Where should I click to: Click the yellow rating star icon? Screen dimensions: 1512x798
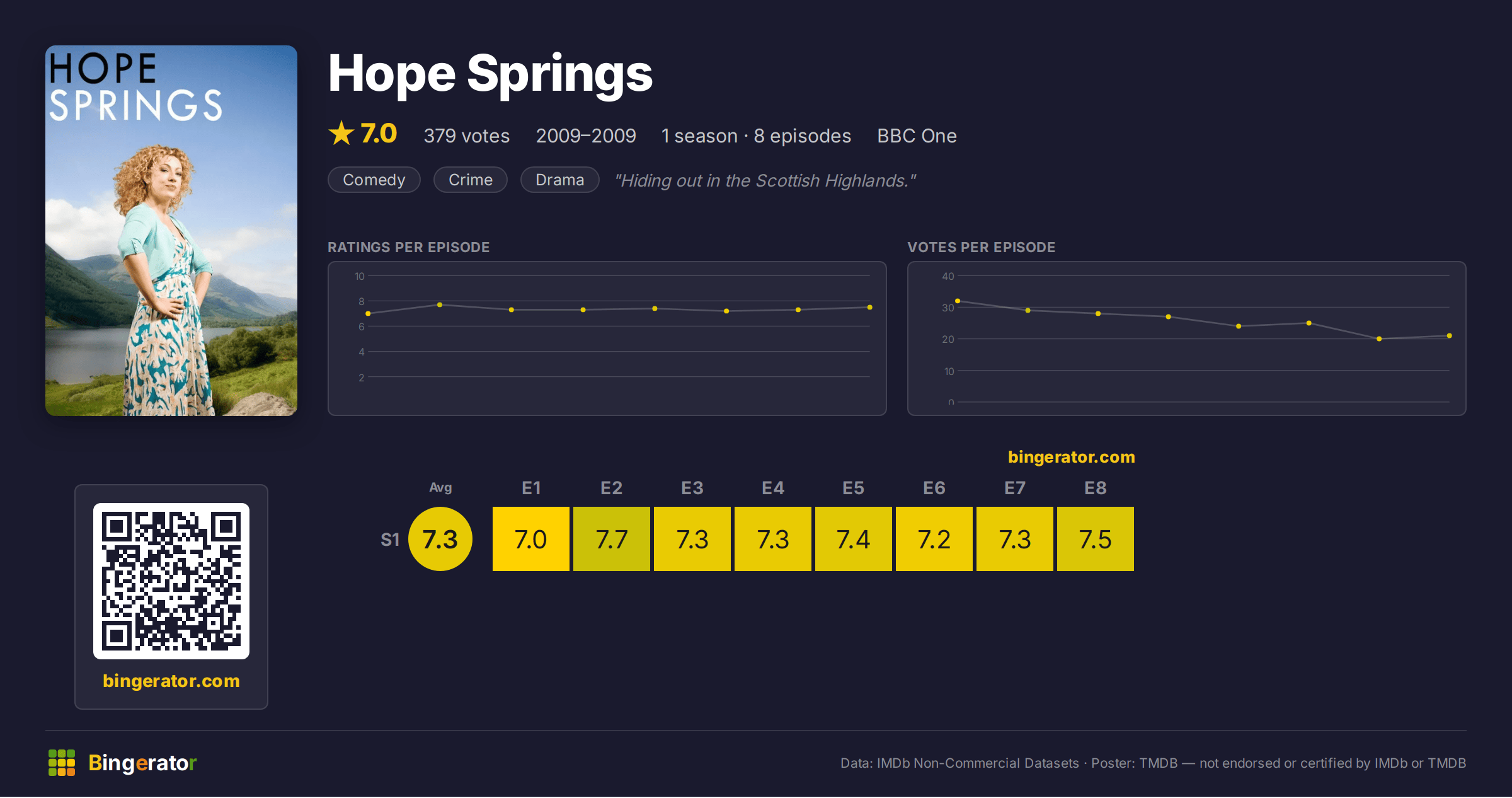[x=341, y=134]
